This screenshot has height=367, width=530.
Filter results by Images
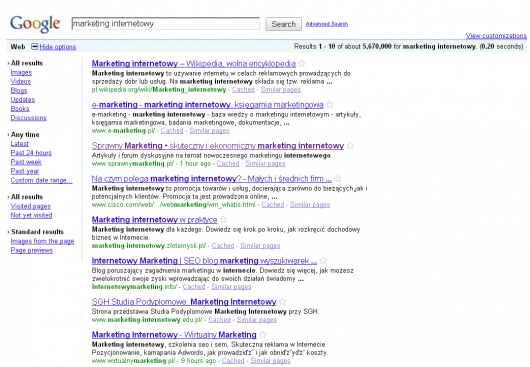21,72
